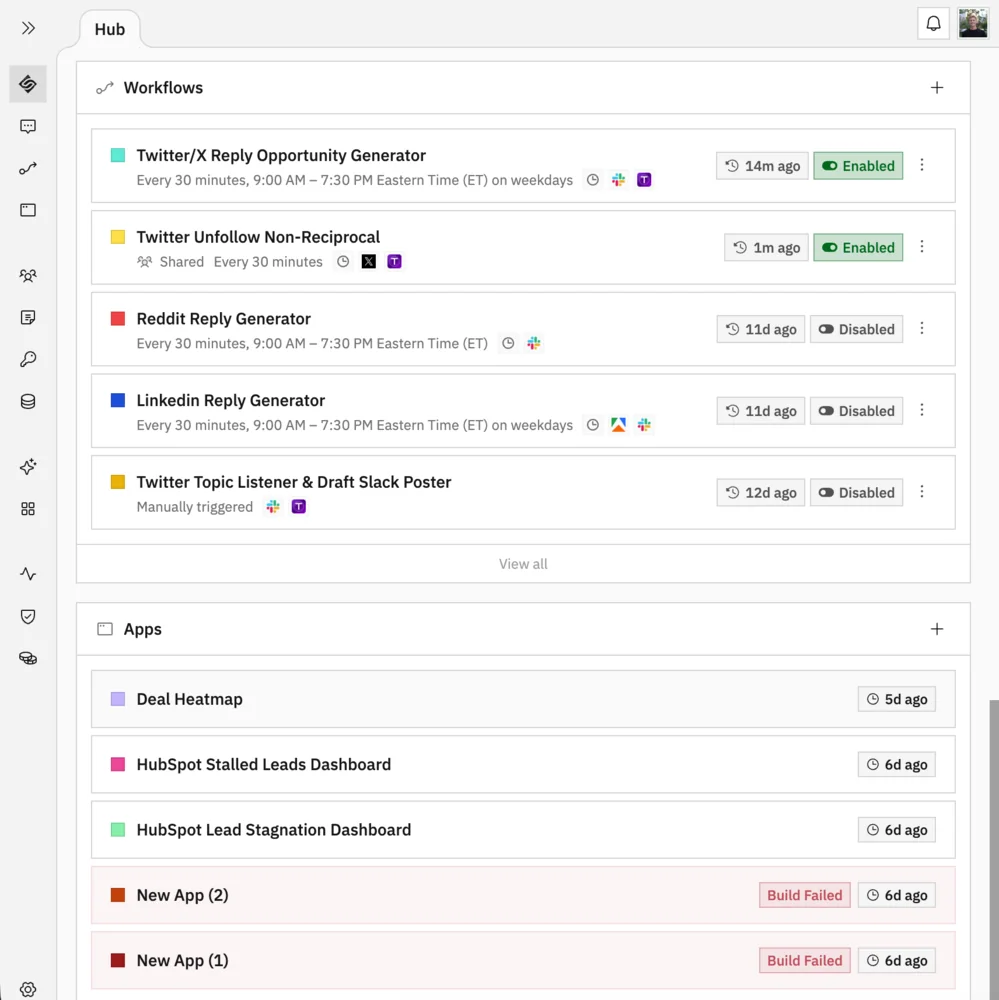Open the database icon in sidebar
The image size is (999, 1000).
coord(28,402)
